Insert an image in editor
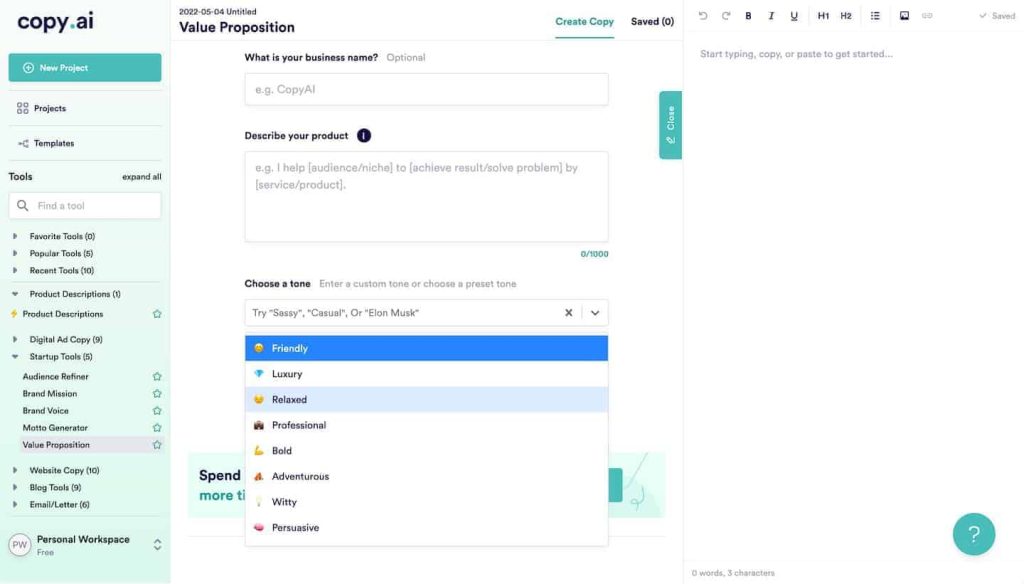The image size is (1024, 584). [x=904, y=16]
